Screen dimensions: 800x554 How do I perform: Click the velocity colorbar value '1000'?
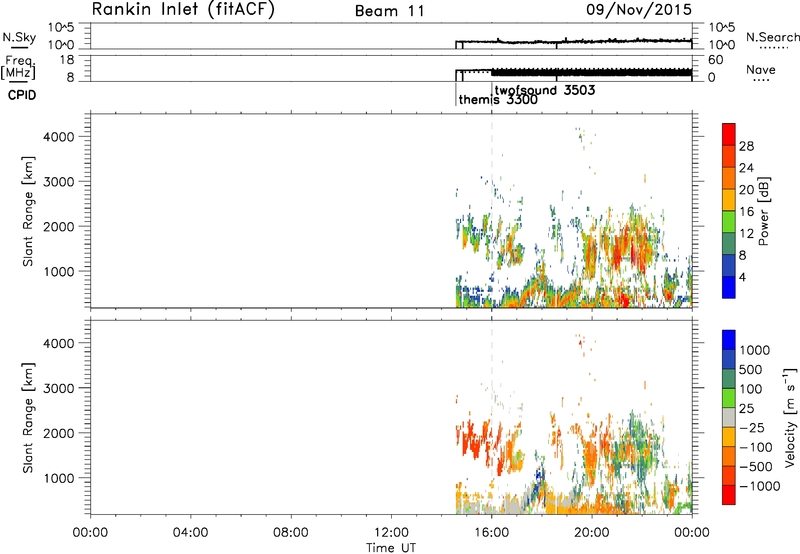pyautogui.click(x=755, y=350)
